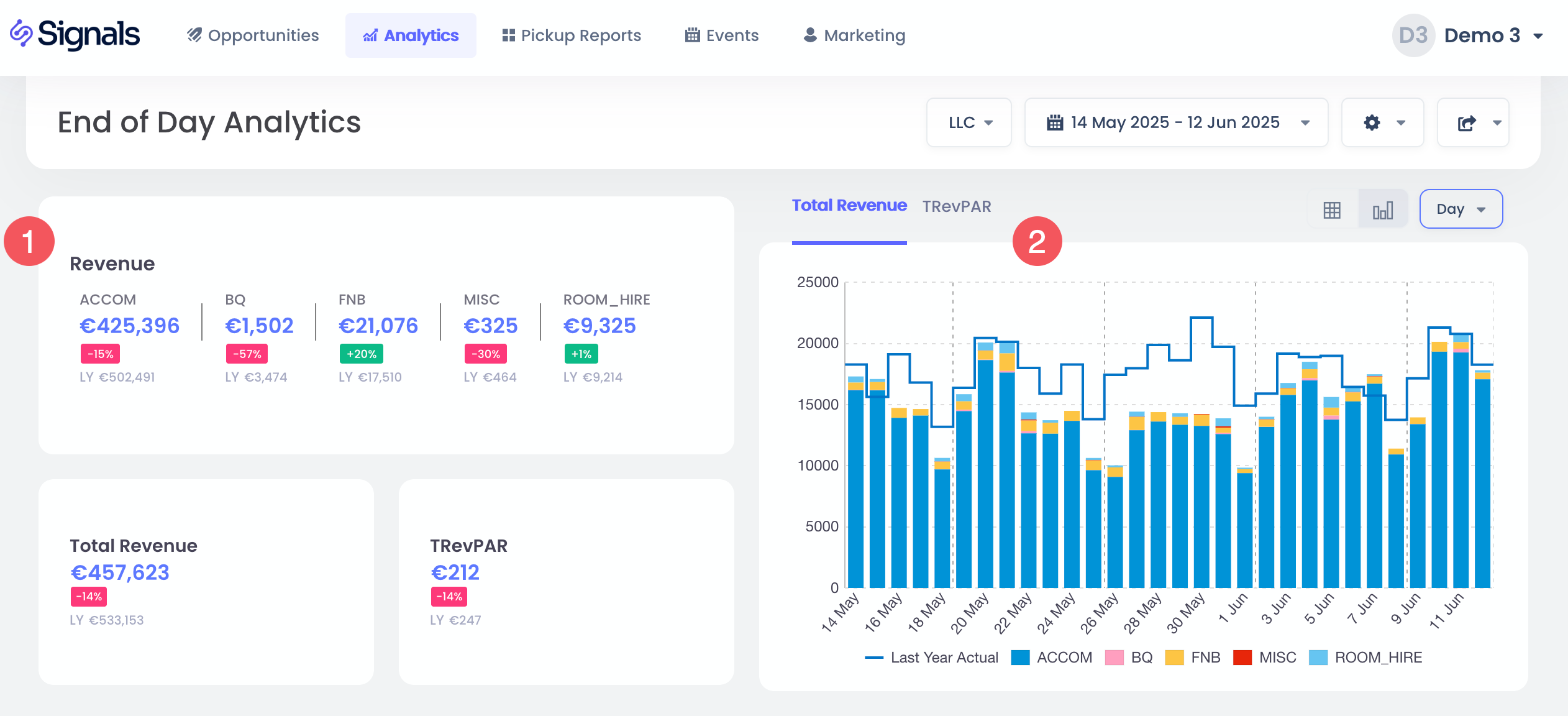Click the Events calendar icon

pyautogui.click(x=692, y=35)
